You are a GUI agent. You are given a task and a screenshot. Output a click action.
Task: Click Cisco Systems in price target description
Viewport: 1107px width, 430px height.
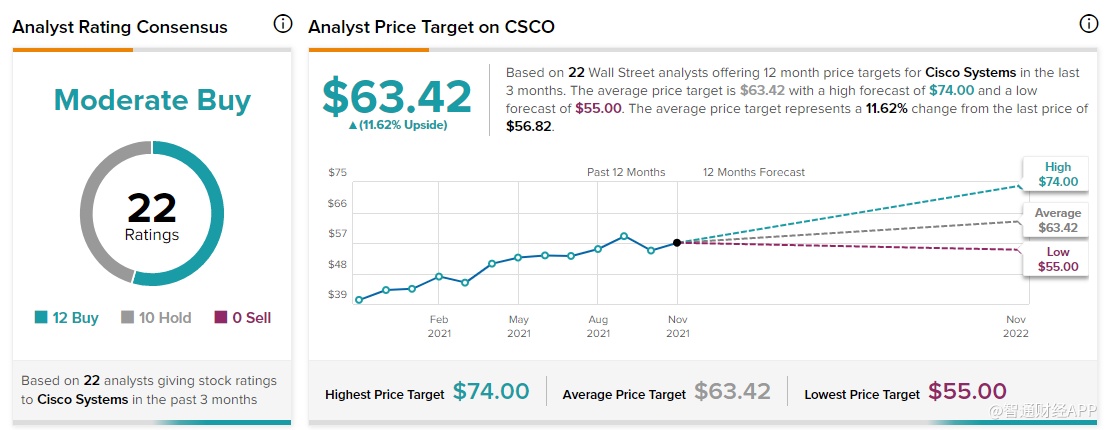971,73
